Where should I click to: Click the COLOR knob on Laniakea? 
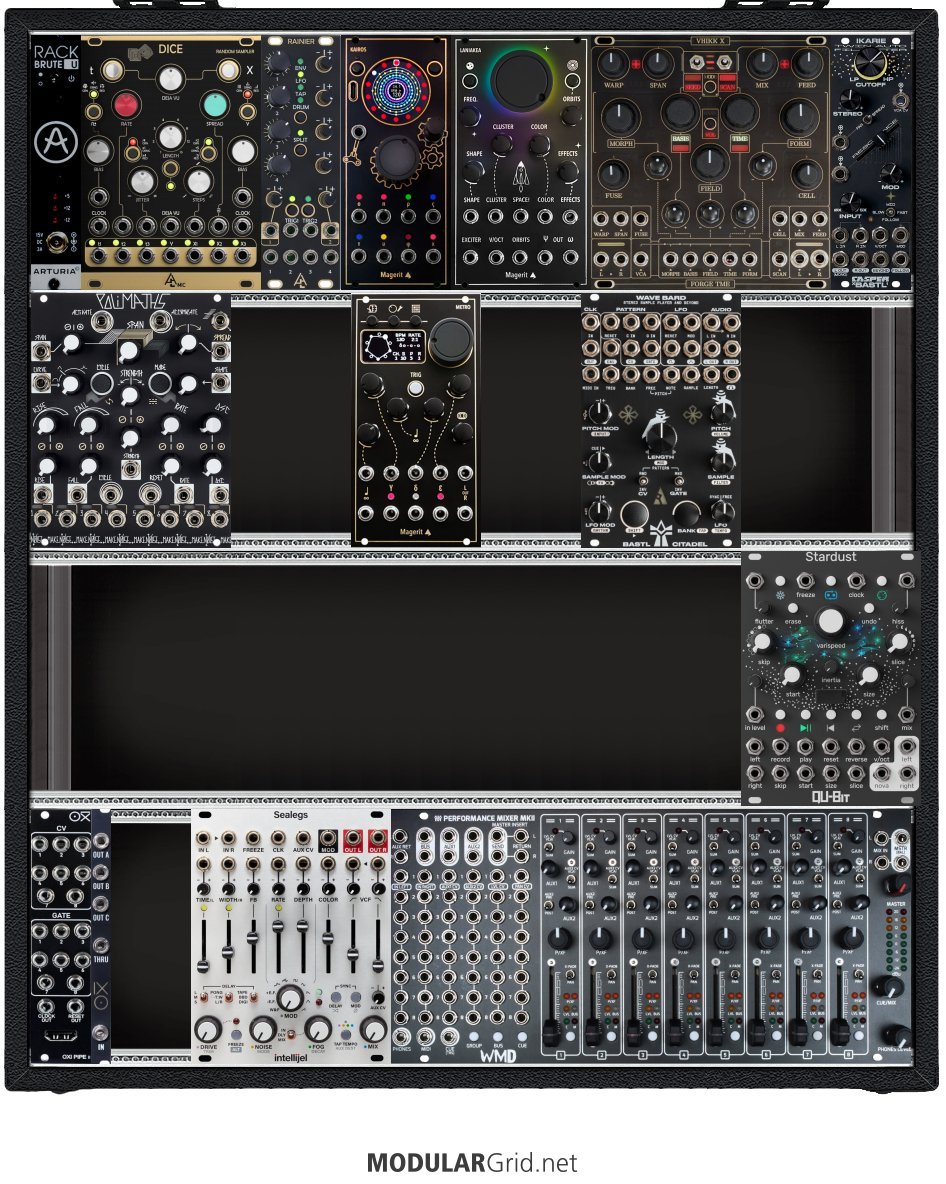tap(538, 145)
